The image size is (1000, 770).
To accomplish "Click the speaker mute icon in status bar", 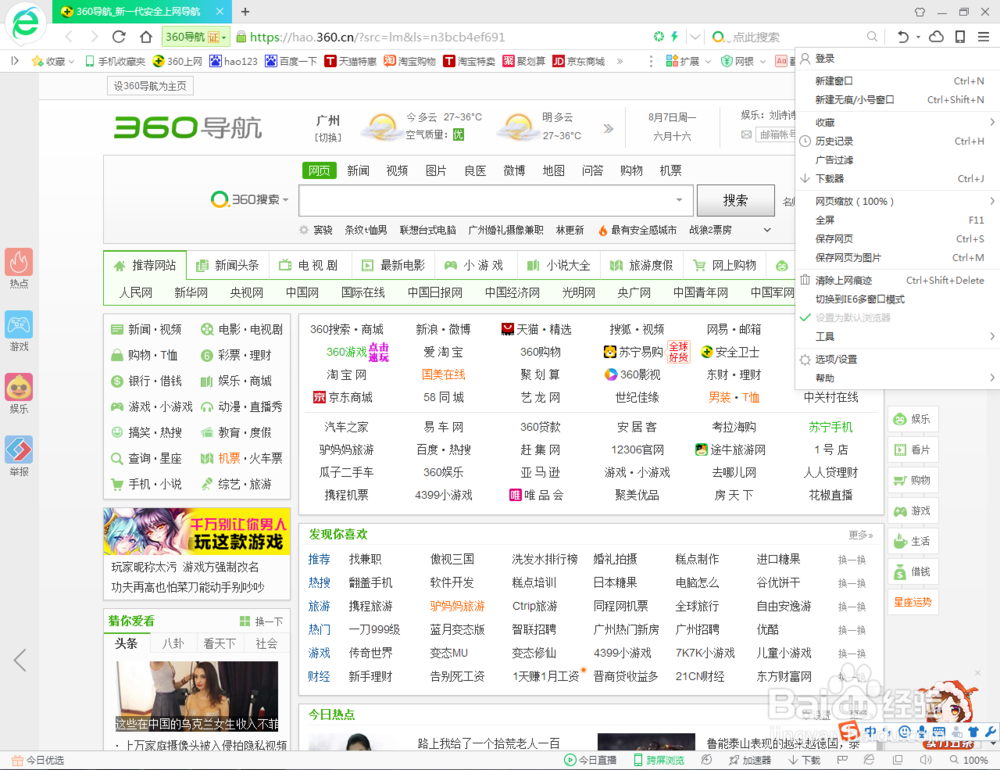I will pos(925,760).
